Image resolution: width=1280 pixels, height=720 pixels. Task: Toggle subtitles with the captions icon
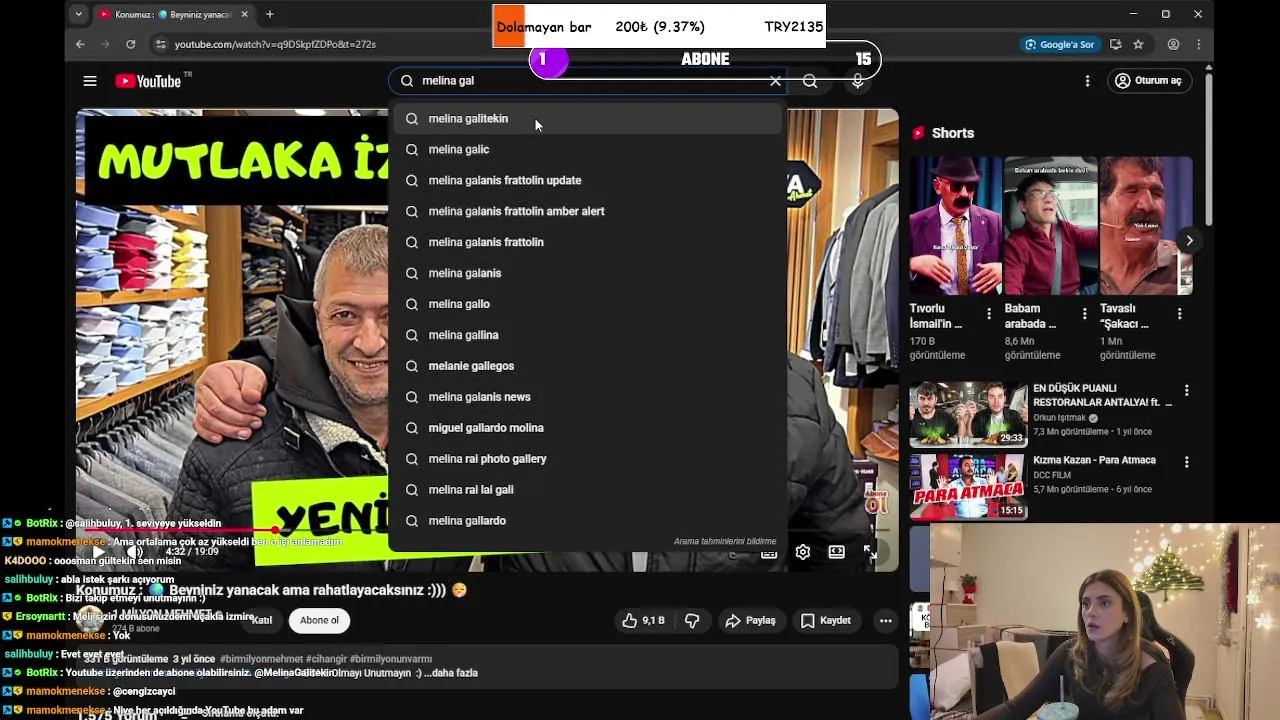[769, 552]
